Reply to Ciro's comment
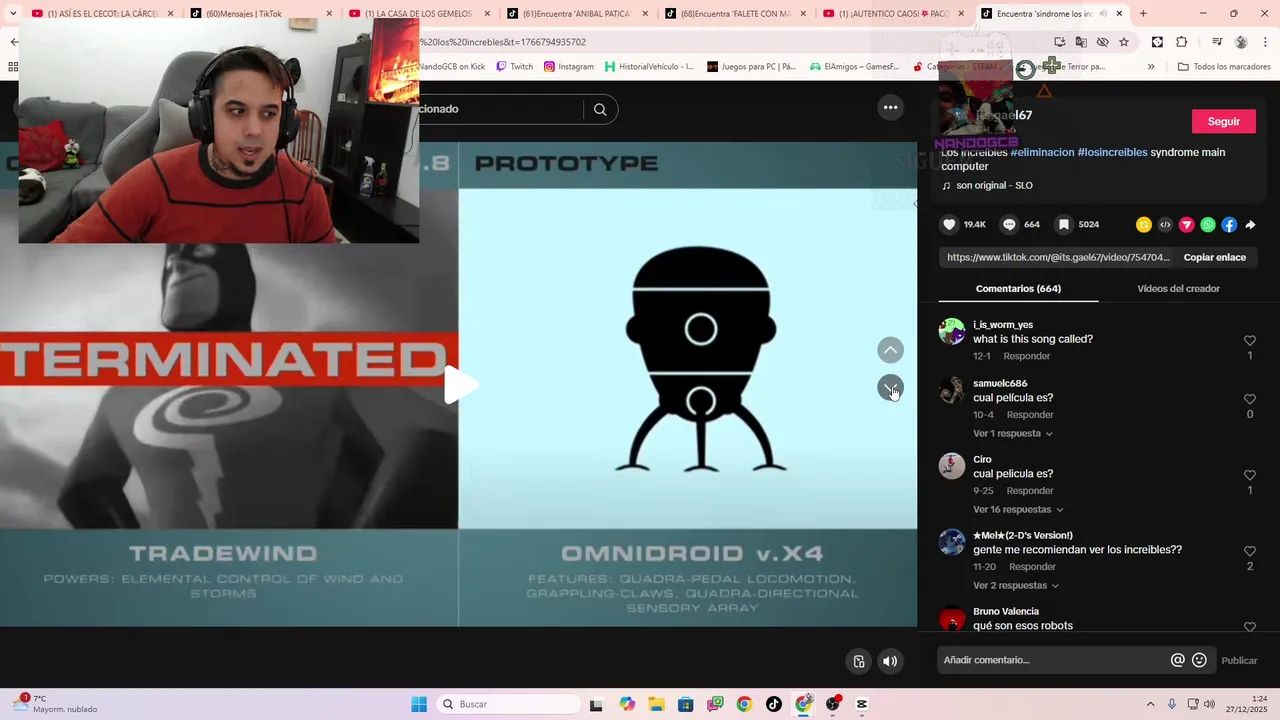 1030,491
